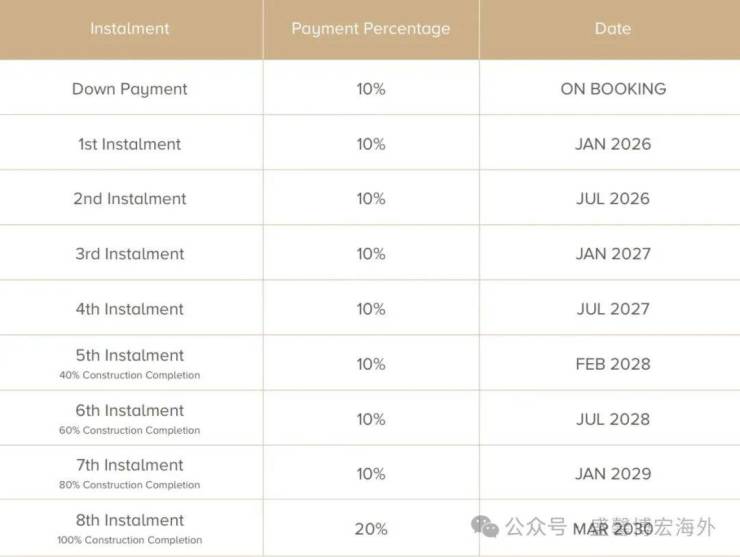
Task: Click the JAN 2029 date
Action: [613, 474]
